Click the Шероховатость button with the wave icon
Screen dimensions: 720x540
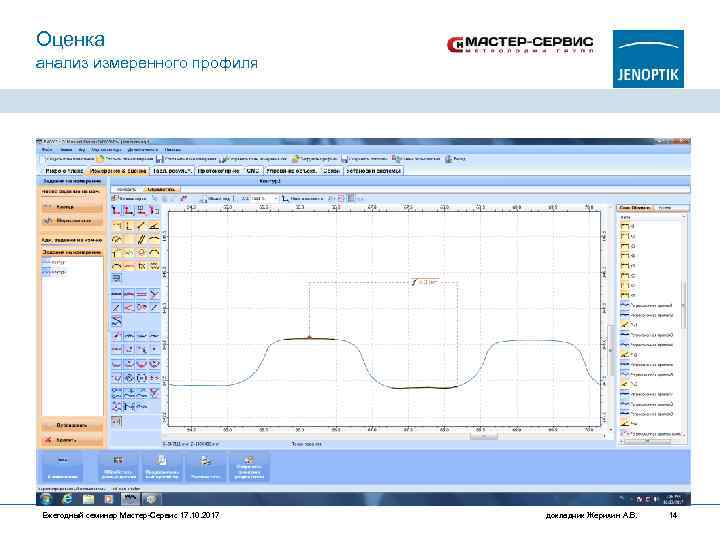[x=71, y=221]
